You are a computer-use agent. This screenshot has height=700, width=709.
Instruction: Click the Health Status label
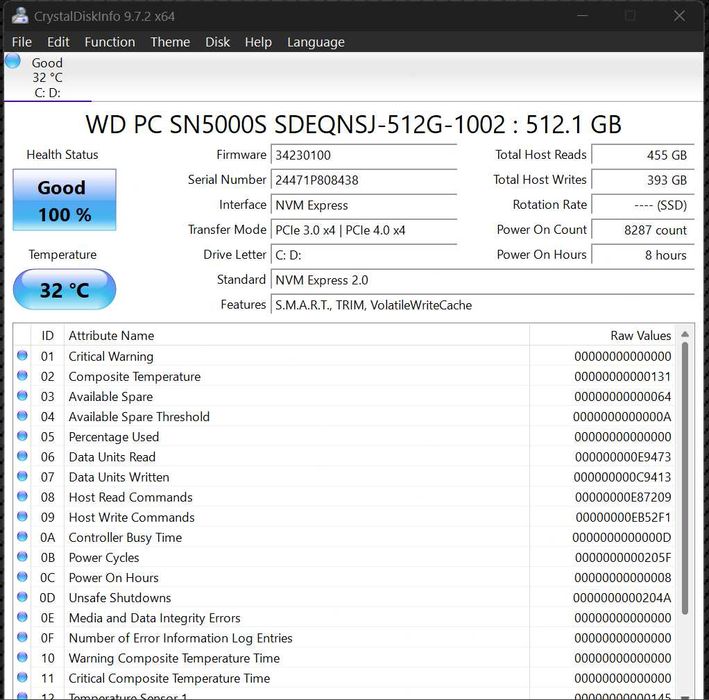[x=62, y=155]
